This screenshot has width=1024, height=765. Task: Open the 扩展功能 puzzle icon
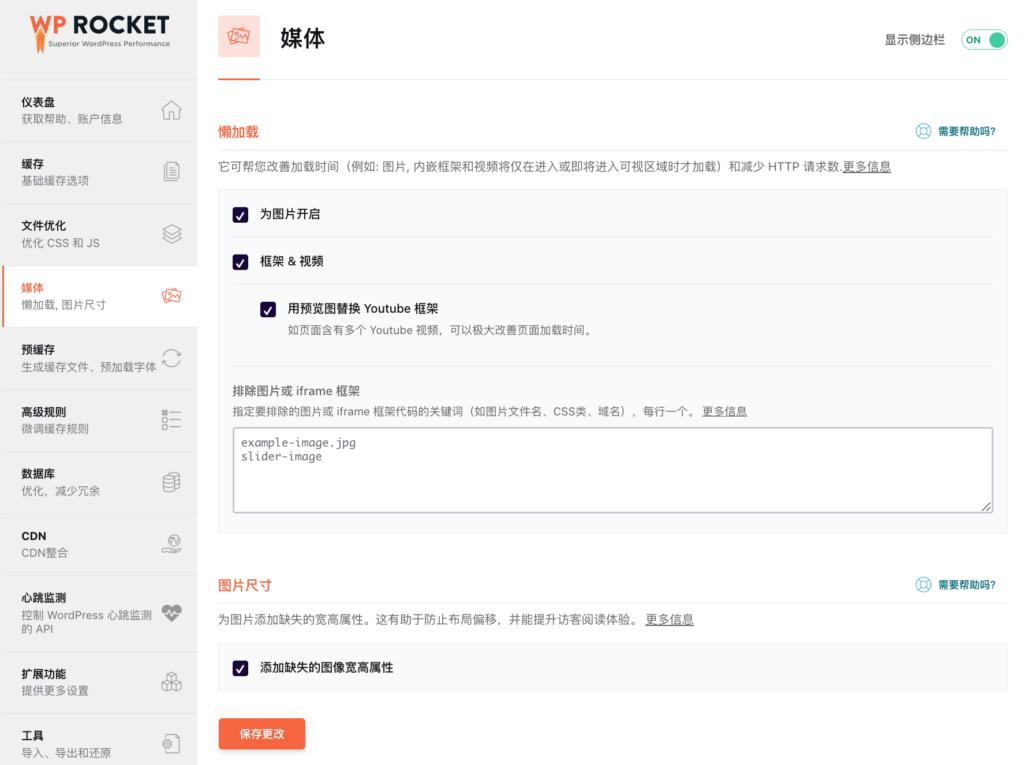pos(172,681)
